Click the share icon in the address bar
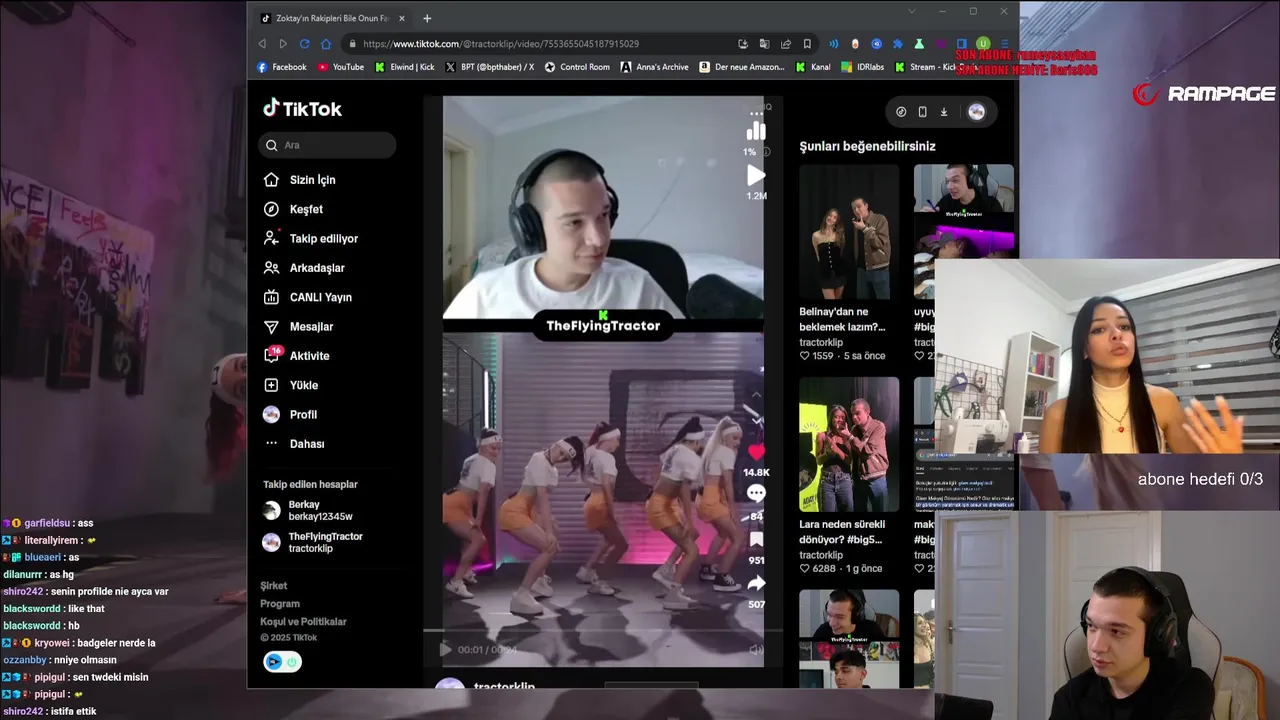This screenshot has height=720, width=1280. pyautogui.click(x=786, y=44)
